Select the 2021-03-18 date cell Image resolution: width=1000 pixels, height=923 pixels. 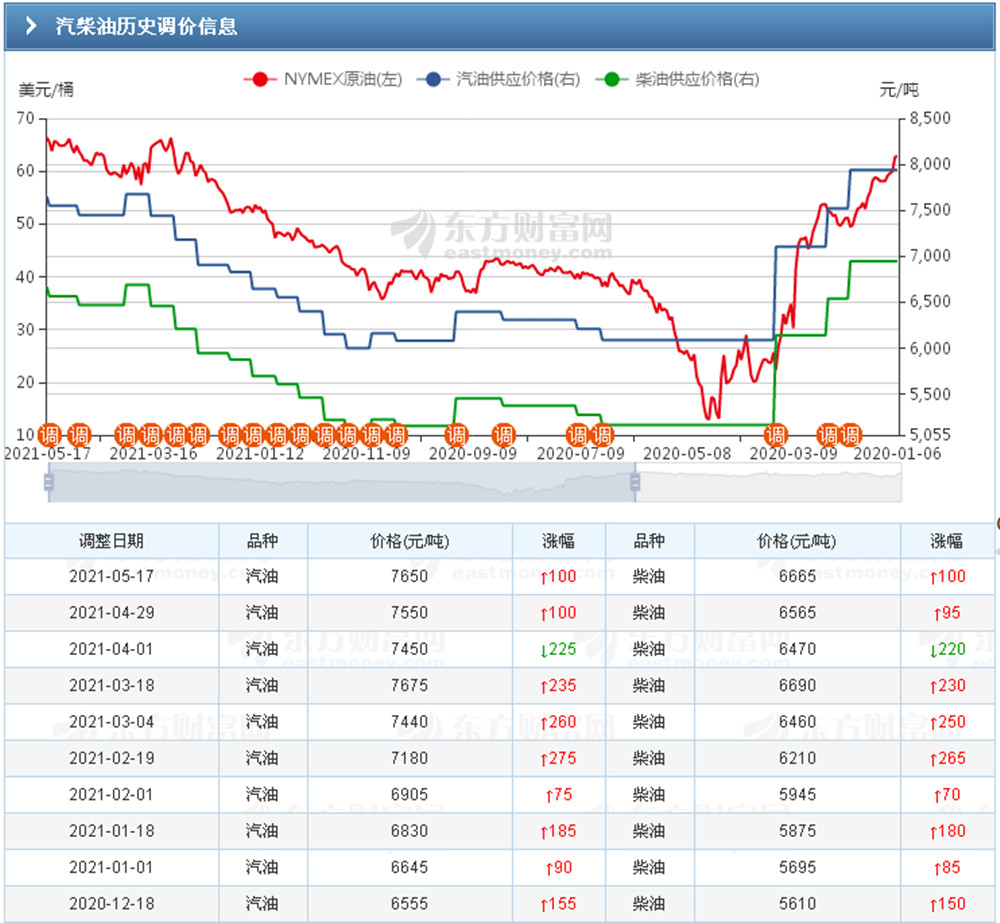pos(111,685)
